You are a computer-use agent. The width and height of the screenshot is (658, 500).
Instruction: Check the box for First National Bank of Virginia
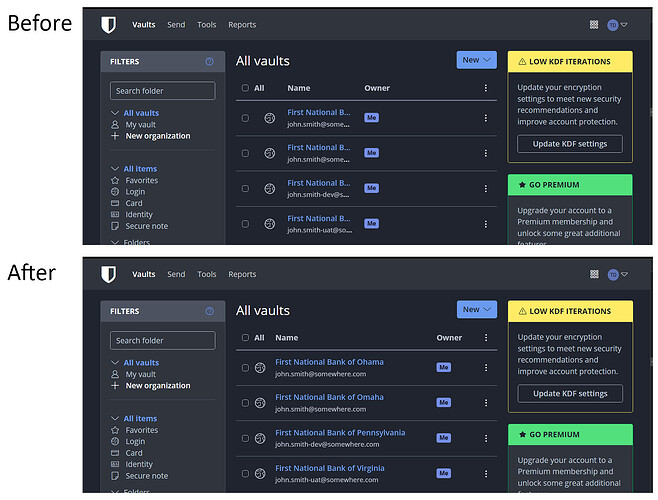point(245,474)
